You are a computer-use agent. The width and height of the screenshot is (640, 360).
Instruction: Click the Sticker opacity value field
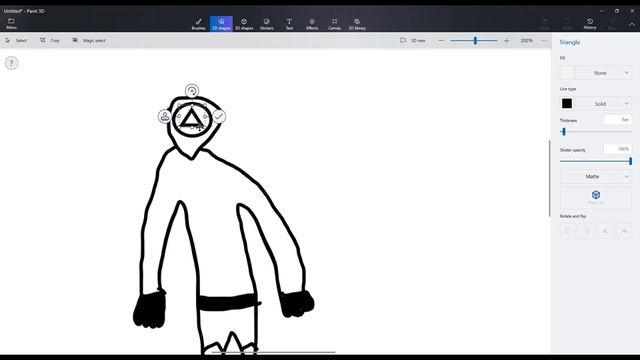point(618,149)
